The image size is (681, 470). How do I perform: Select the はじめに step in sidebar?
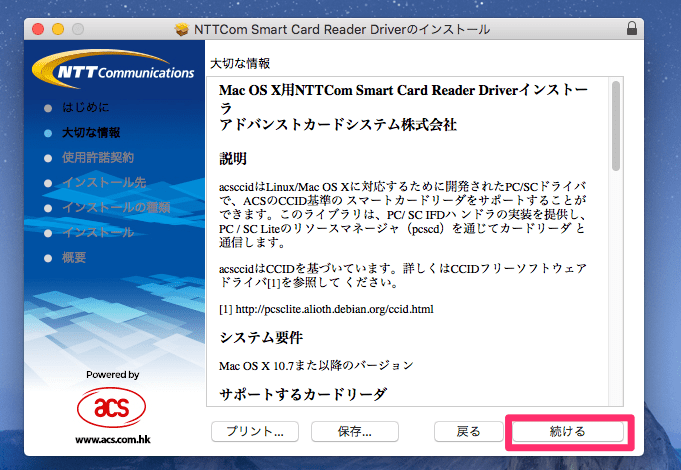click(x=86, y=107)
